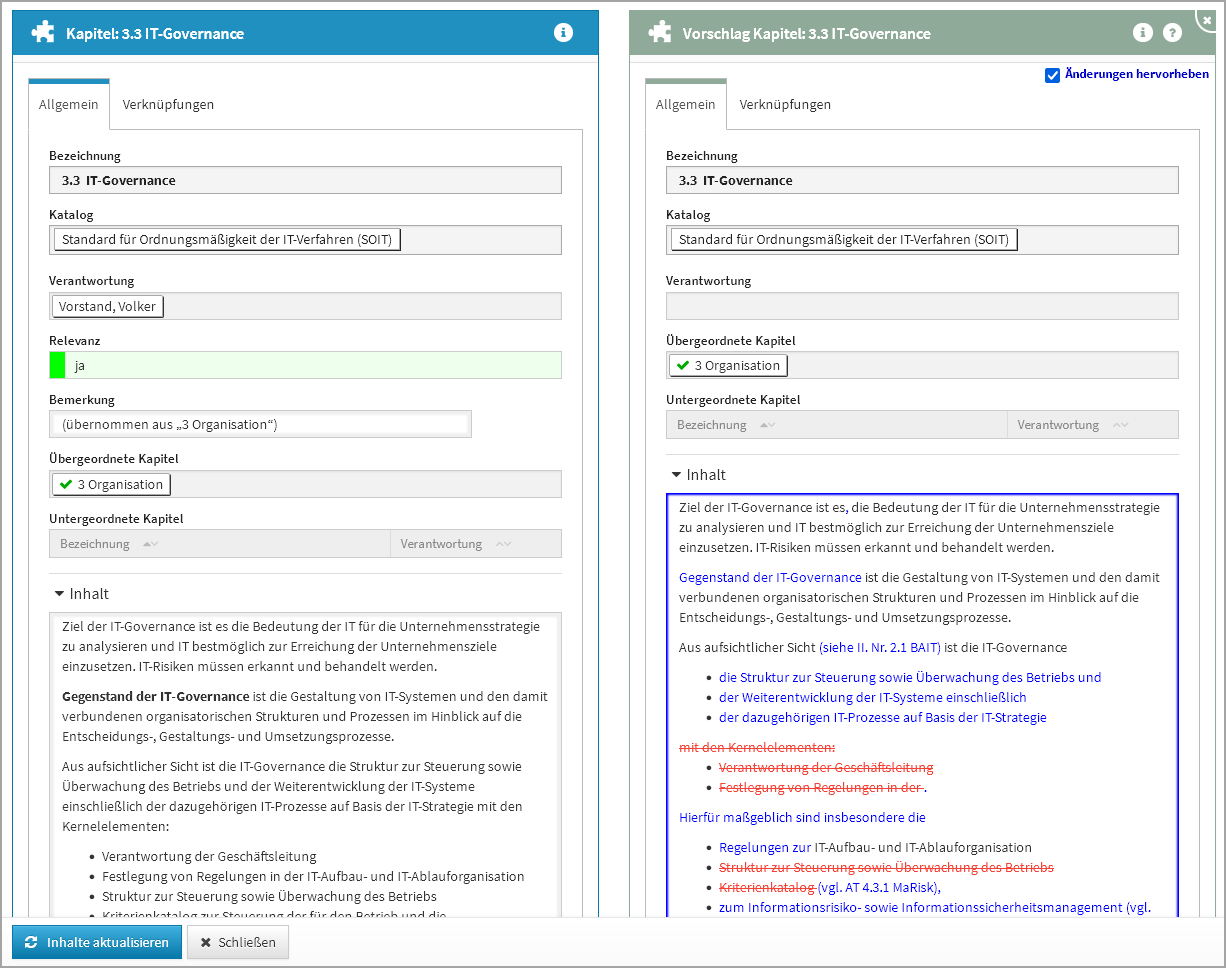Toggle the Änderungen hervorheben checkbox

point(1052,75)
